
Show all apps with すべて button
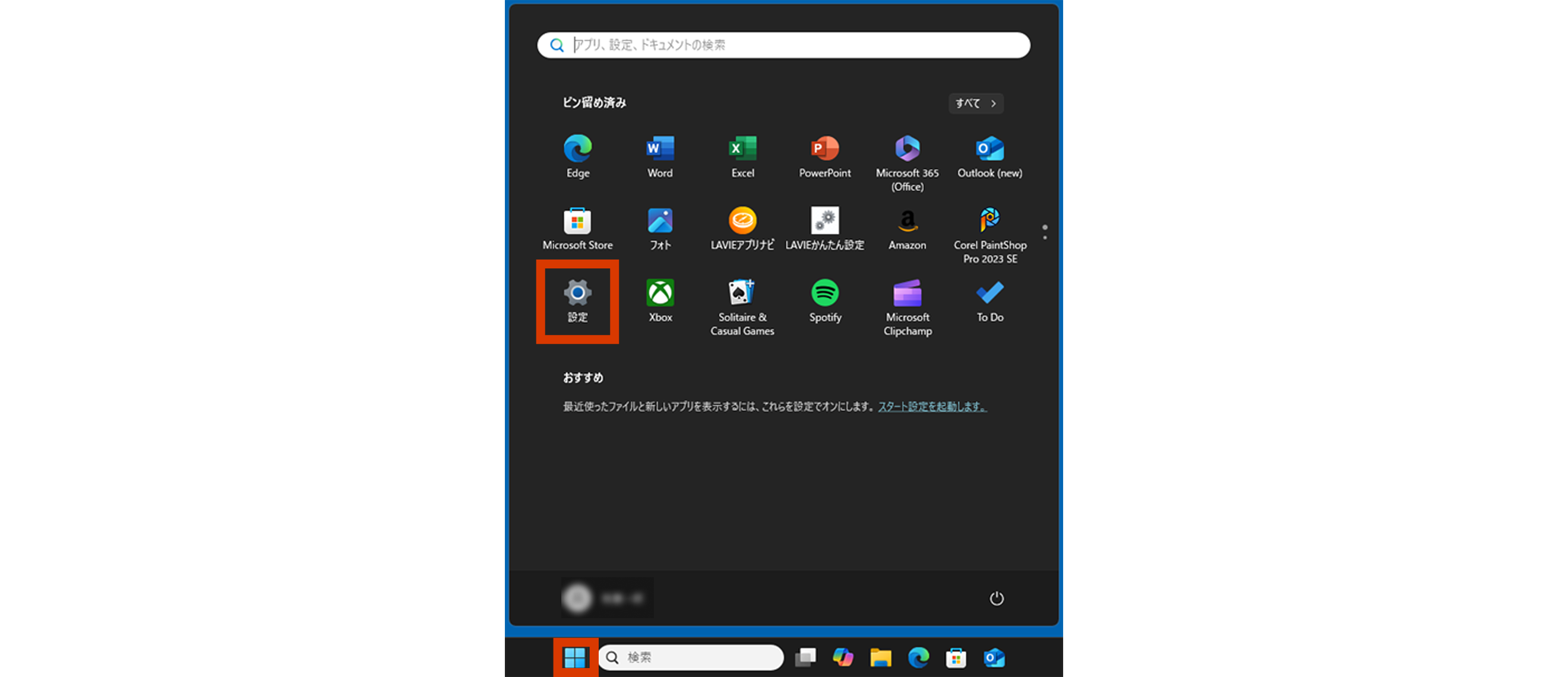click(976, 103)
